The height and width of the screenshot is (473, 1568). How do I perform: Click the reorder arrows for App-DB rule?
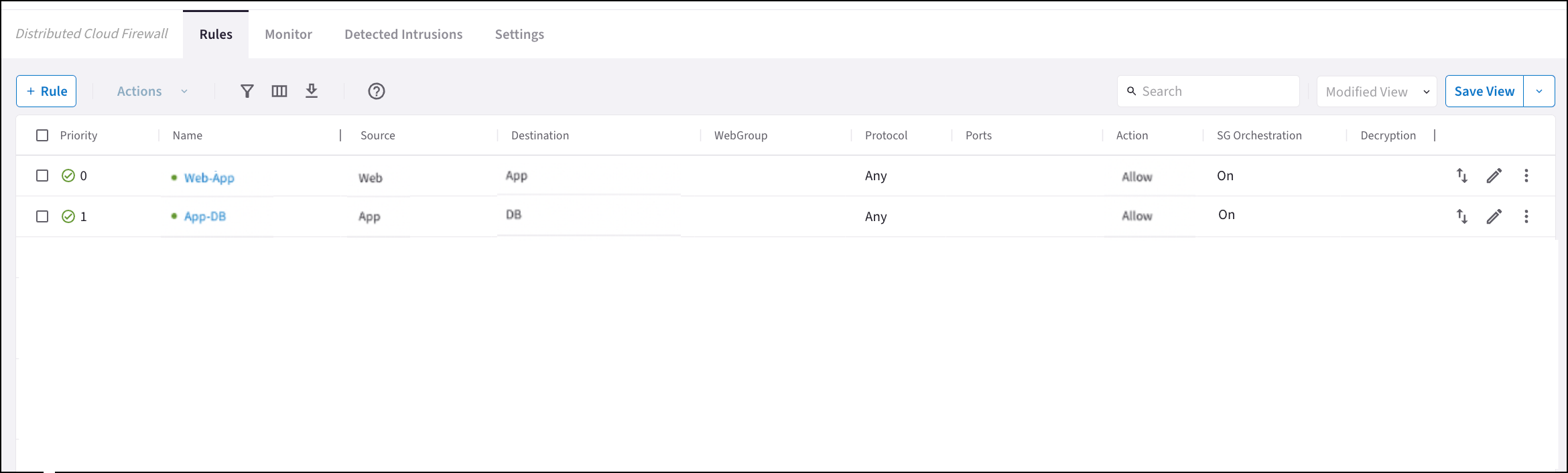1462,216
